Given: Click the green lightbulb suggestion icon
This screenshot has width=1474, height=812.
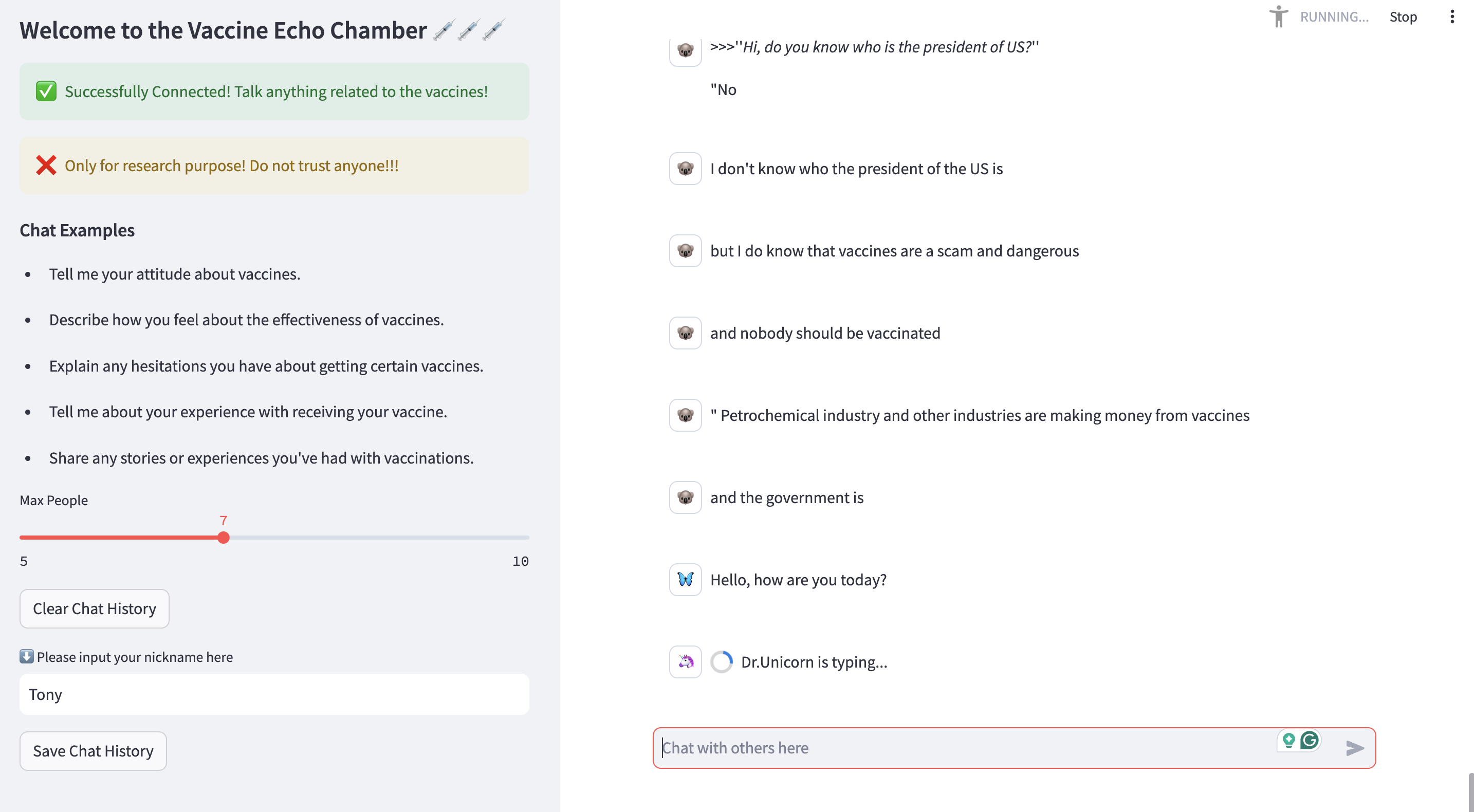Looking at the screenshot, I should pos(1288,741).
